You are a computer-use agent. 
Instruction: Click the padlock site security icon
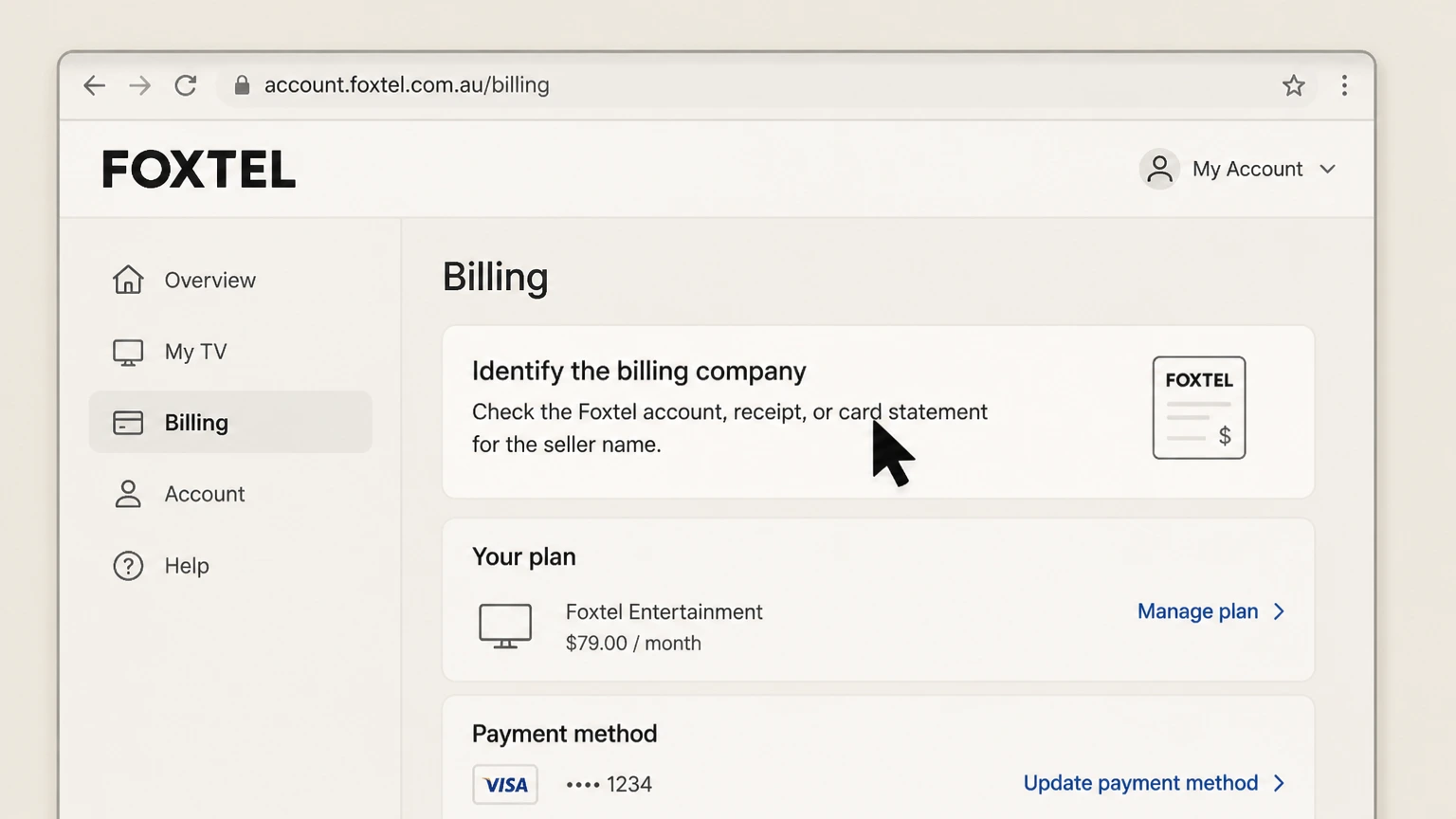coord(242,85)
